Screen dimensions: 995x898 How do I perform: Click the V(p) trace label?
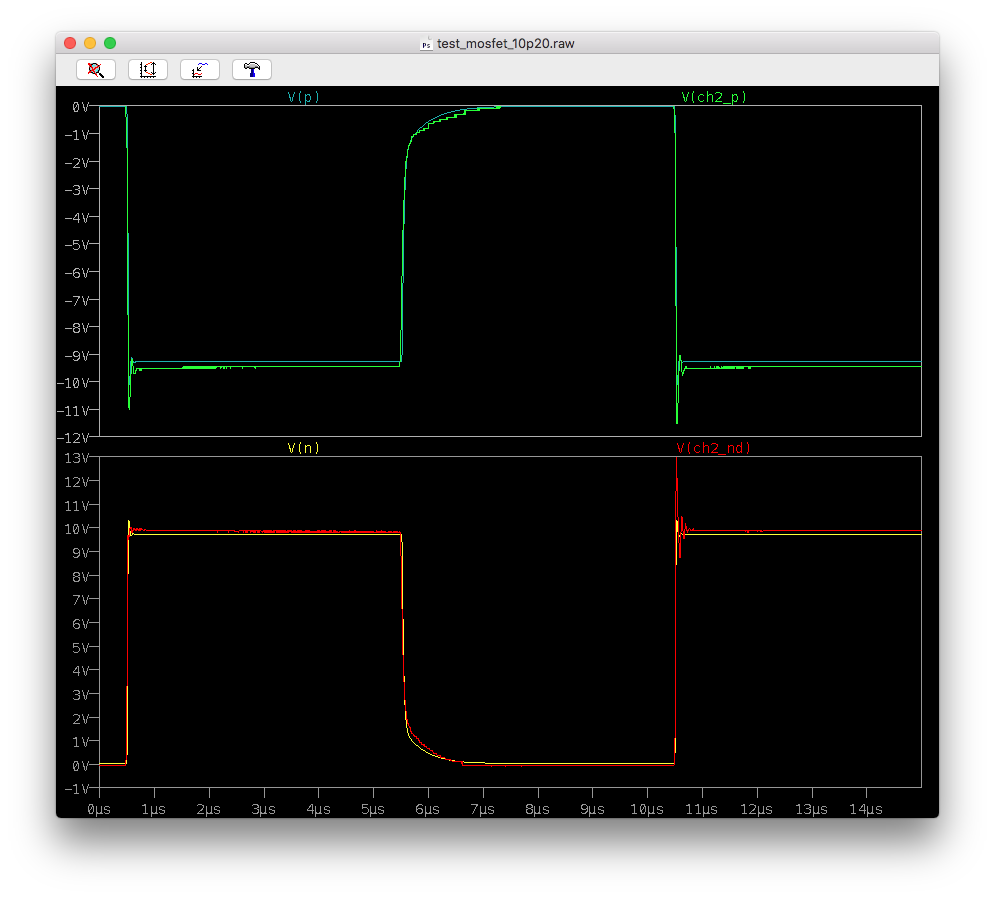click(303, 97)
